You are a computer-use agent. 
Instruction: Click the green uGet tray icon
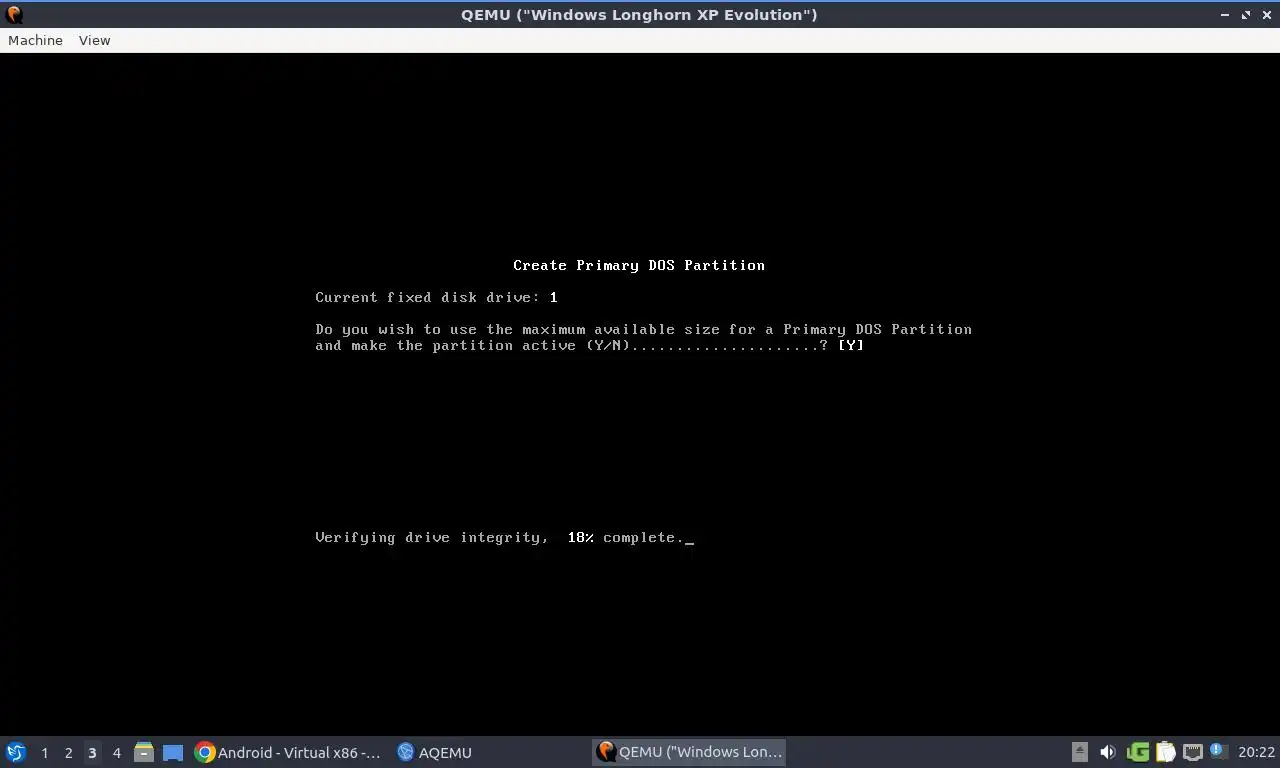coord(1138,752)
